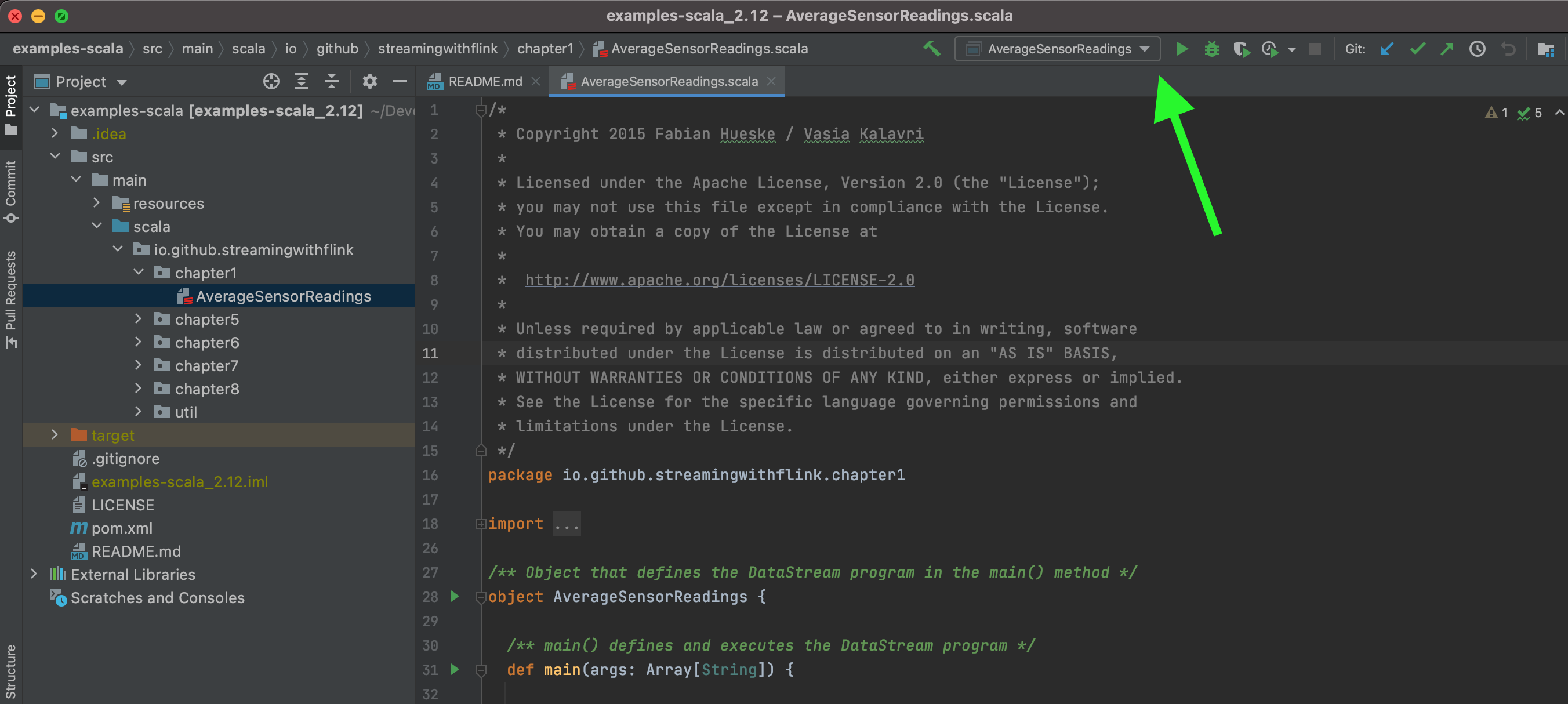1568x704 pixels.
Task: Open the Apache license URL link
Action: (x=720, y=280)
